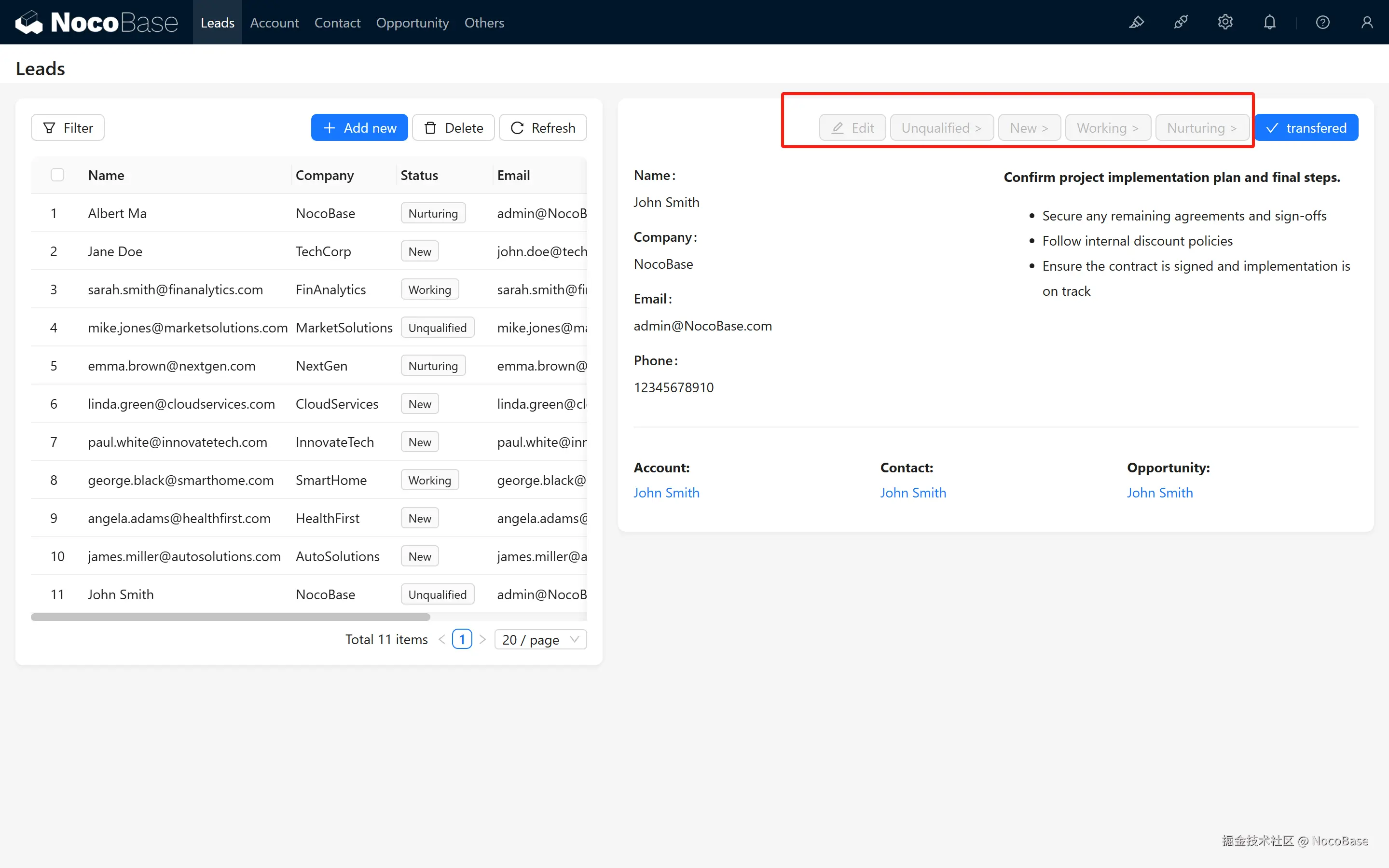Open the user profile icon

point(1367,22)
